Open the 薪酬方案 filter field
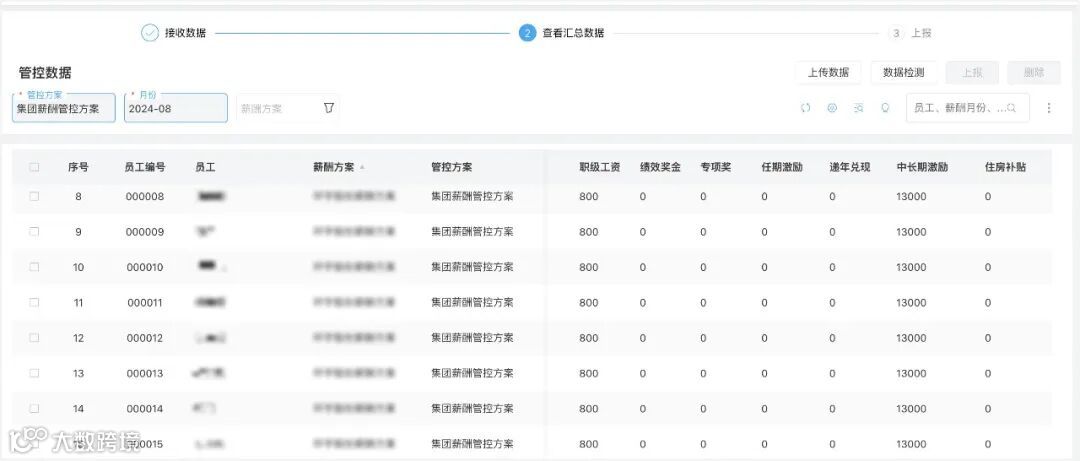 pos(288,108)
